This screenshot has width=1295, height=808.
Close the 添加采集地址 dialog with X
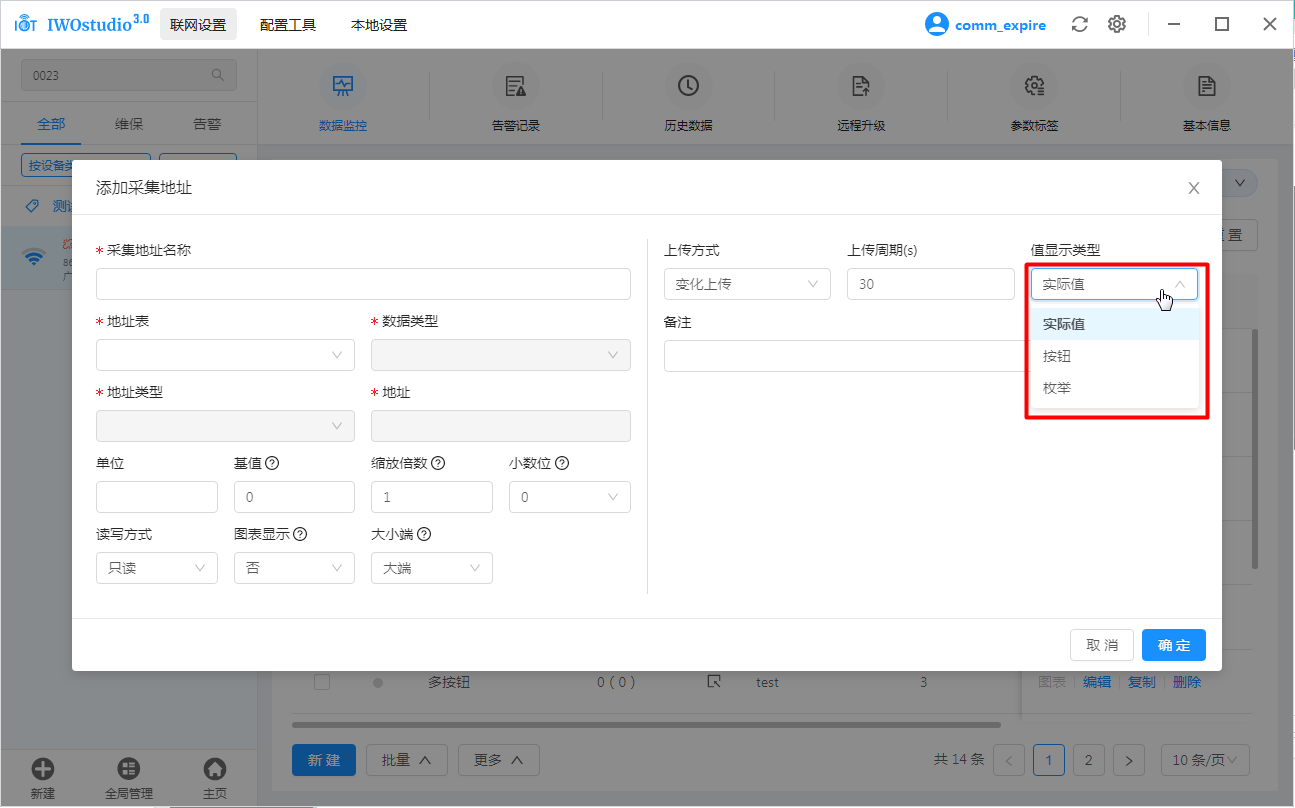click(x=1193, y=188)
